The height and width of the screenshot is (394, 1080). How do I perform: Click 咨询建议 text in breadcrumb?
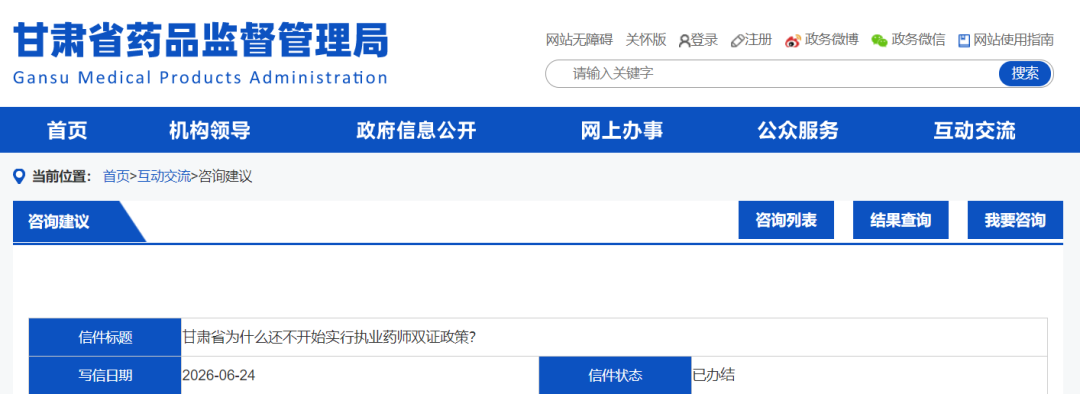225,176
